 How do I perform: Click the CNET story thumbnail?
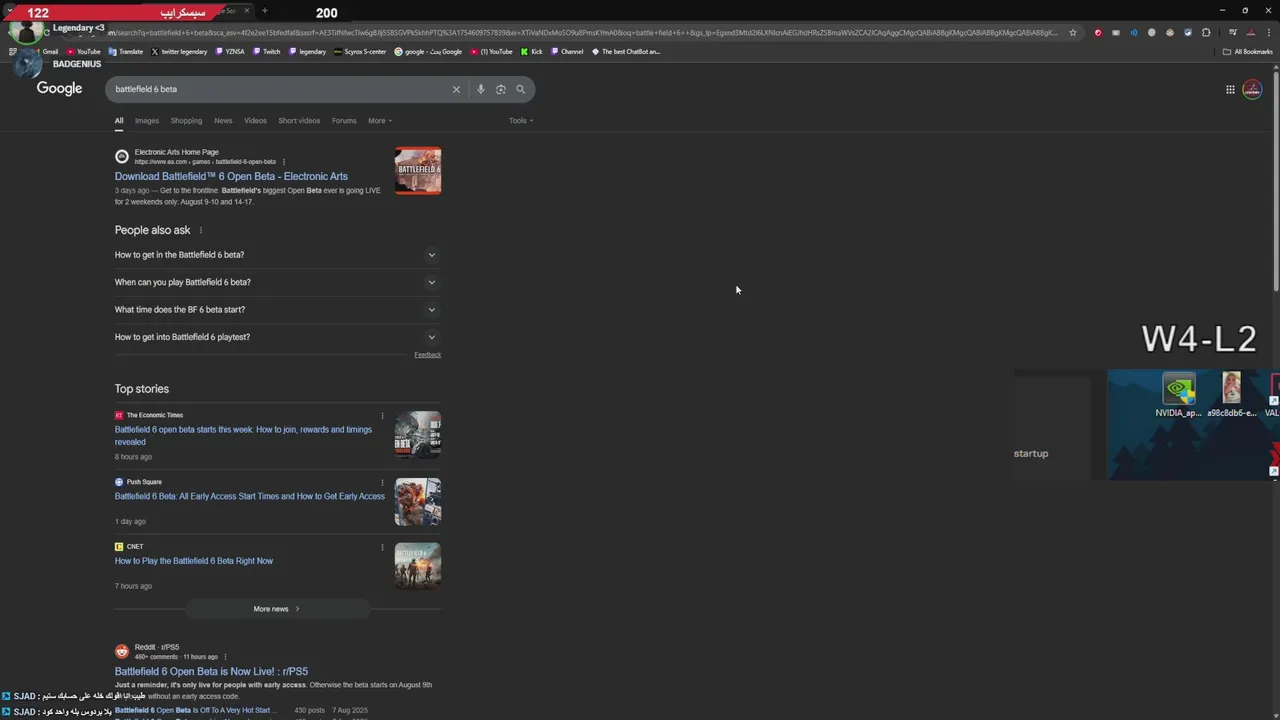(418, 566)
